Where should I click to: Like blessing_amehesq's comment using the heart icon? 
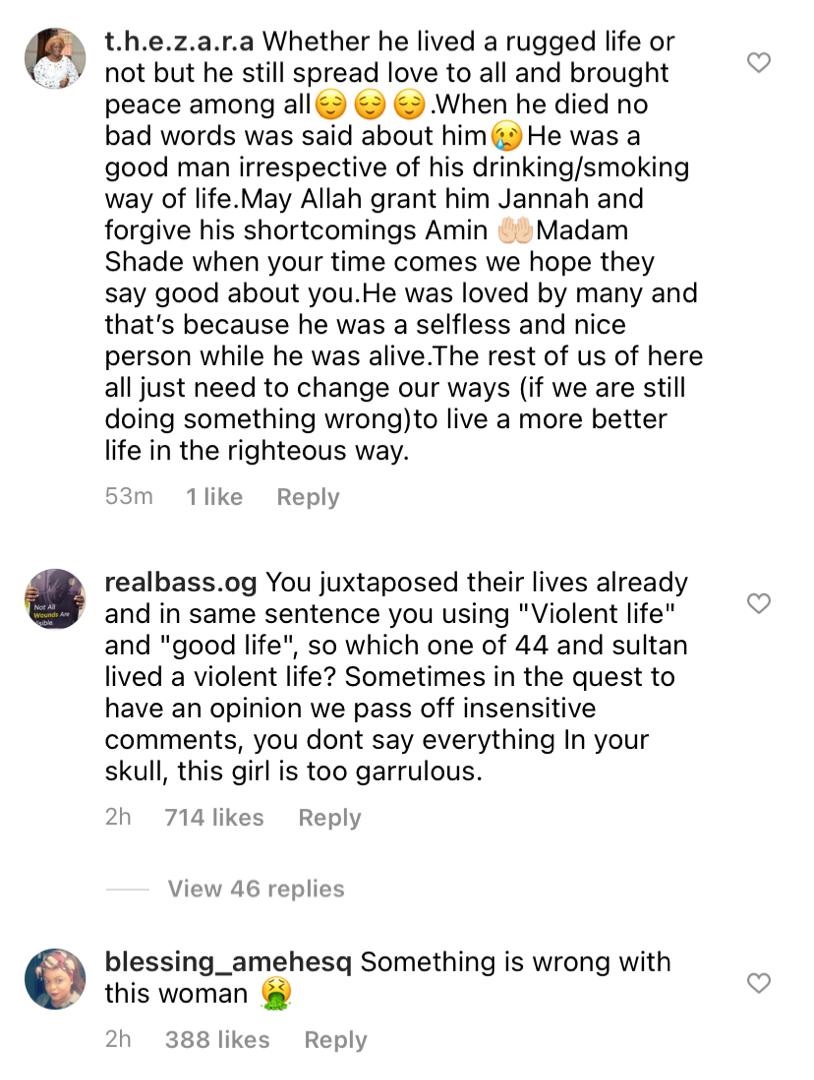click(760, 983)
